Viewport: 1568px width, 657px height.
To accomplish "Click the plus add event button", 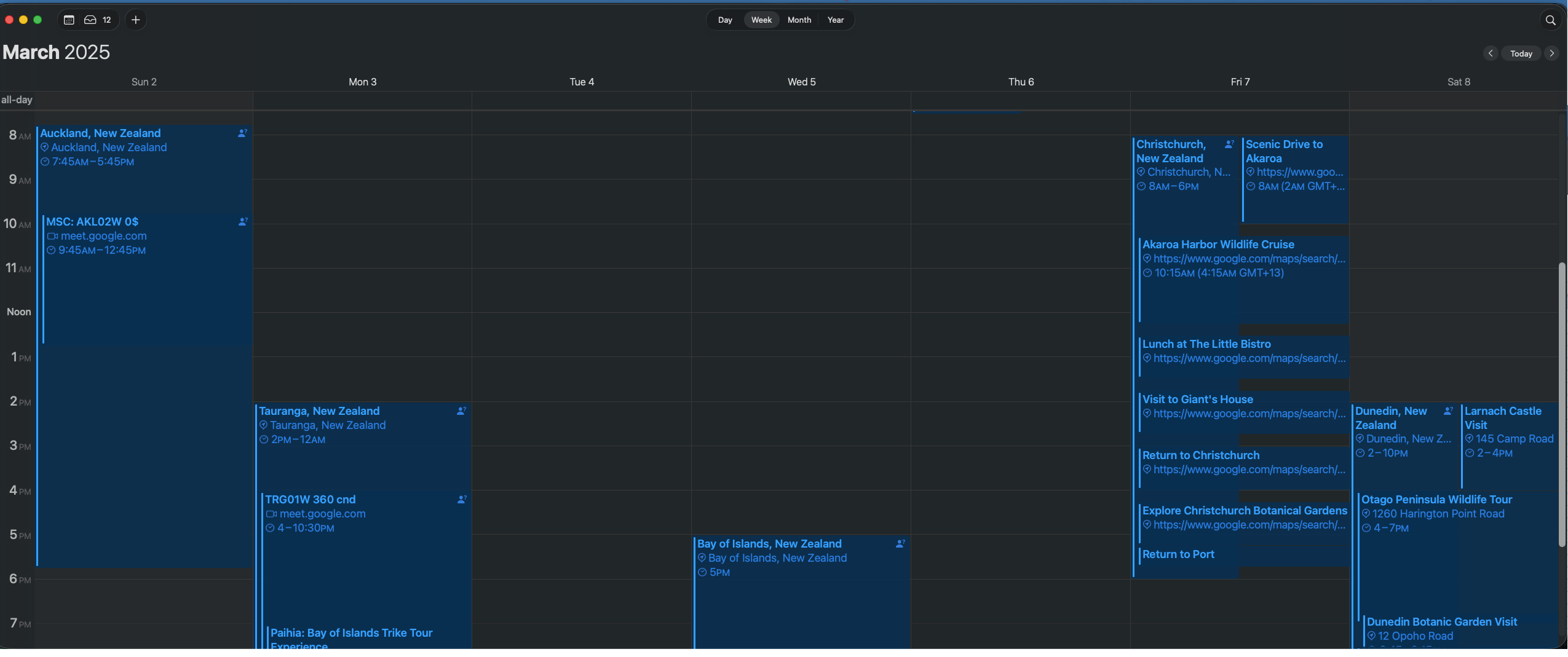I will tap(136, 20).
